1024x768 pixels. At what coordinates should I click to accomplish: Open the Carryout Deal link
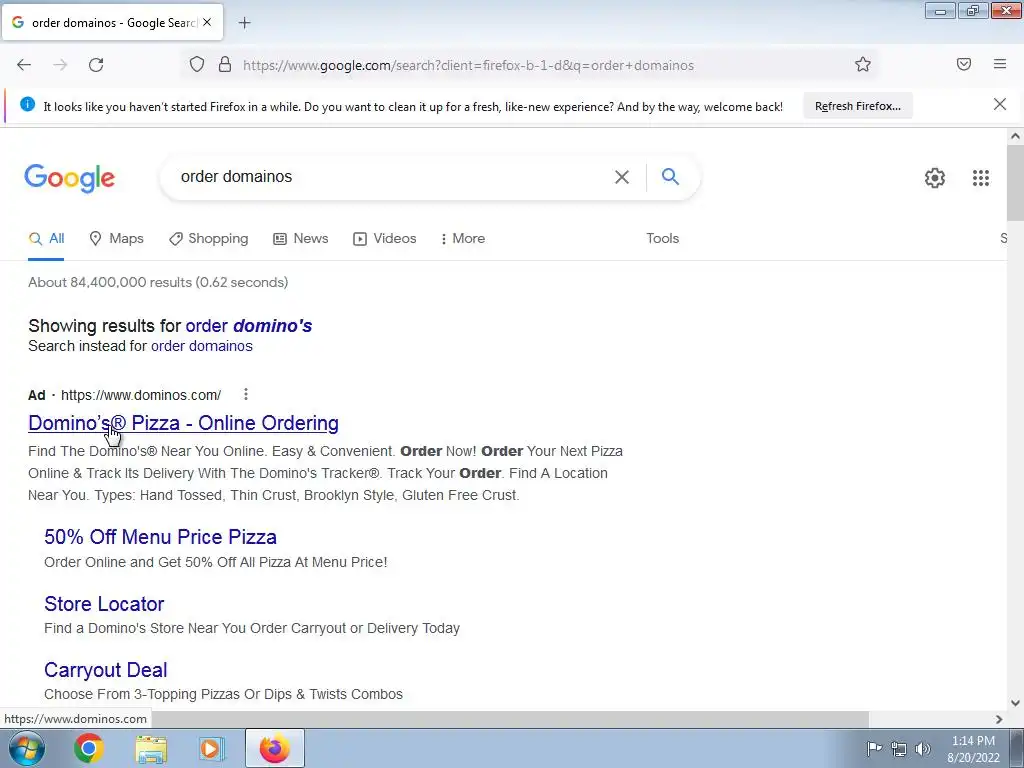[x=106, y=670]
